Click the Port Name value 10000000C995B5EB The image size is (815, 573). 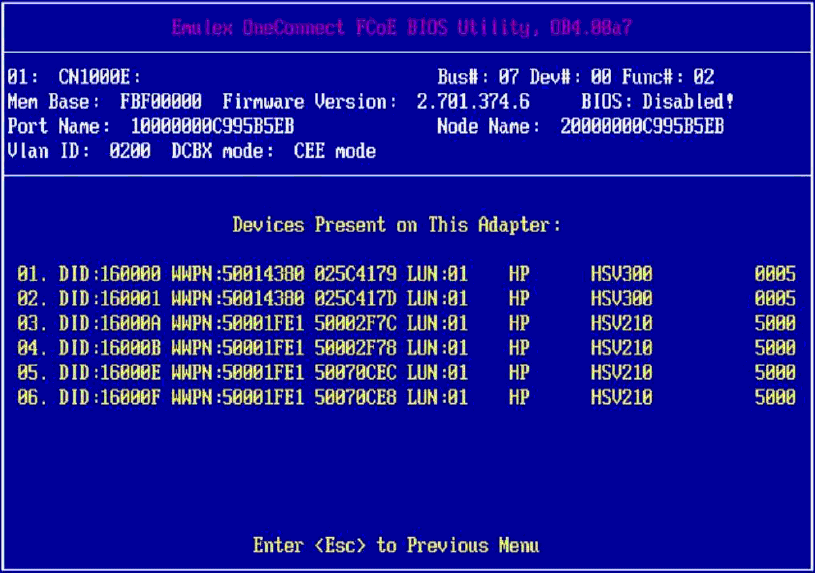[212, 126]
